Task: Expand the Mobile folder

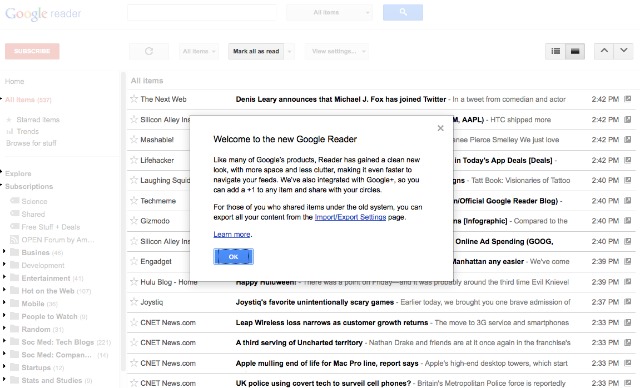Action: coord(4,303)
